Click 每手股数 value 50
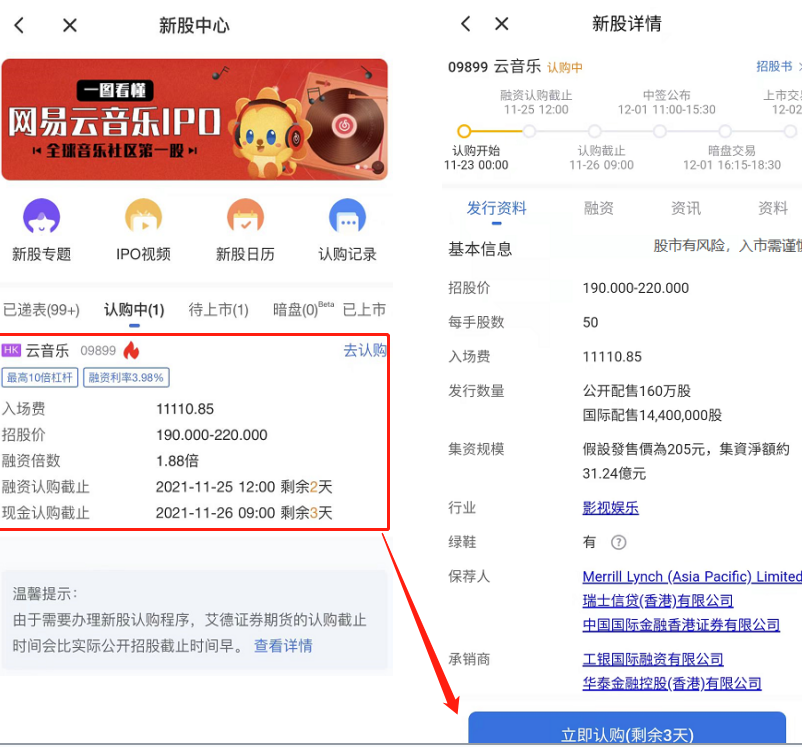This screenshot has width=802, height=747. 590,322
